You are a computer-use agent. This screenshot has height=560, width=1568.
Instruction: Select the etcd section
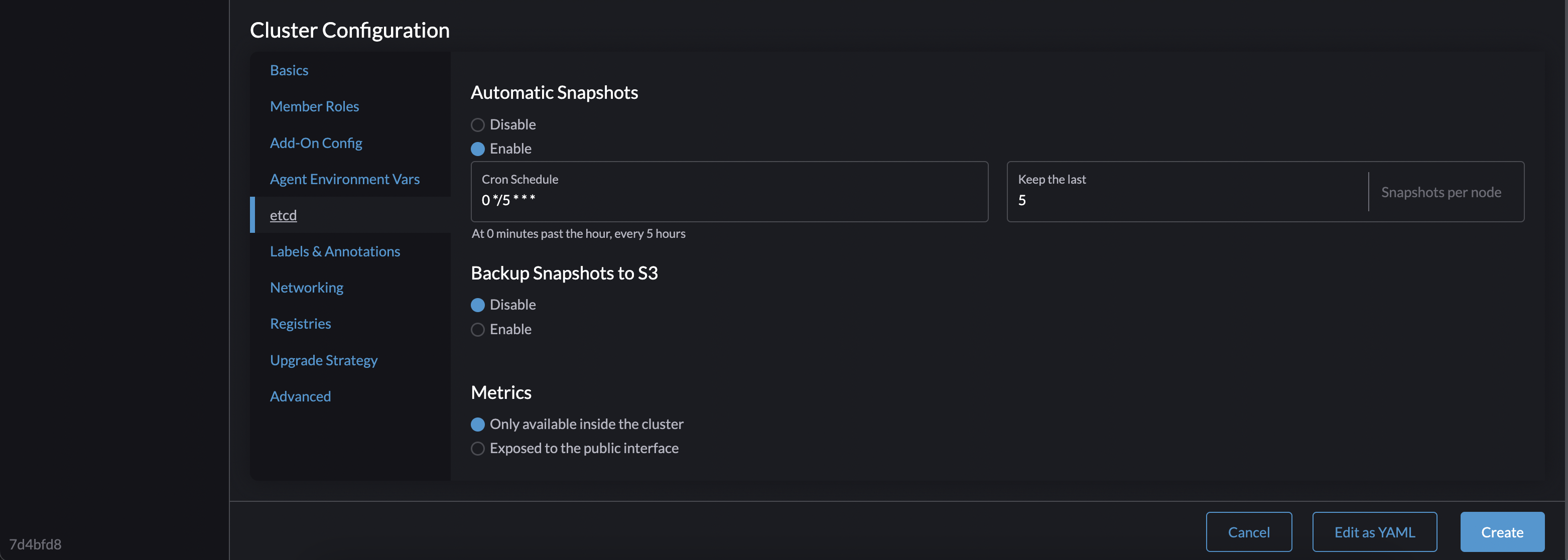[x=283, y=215]
